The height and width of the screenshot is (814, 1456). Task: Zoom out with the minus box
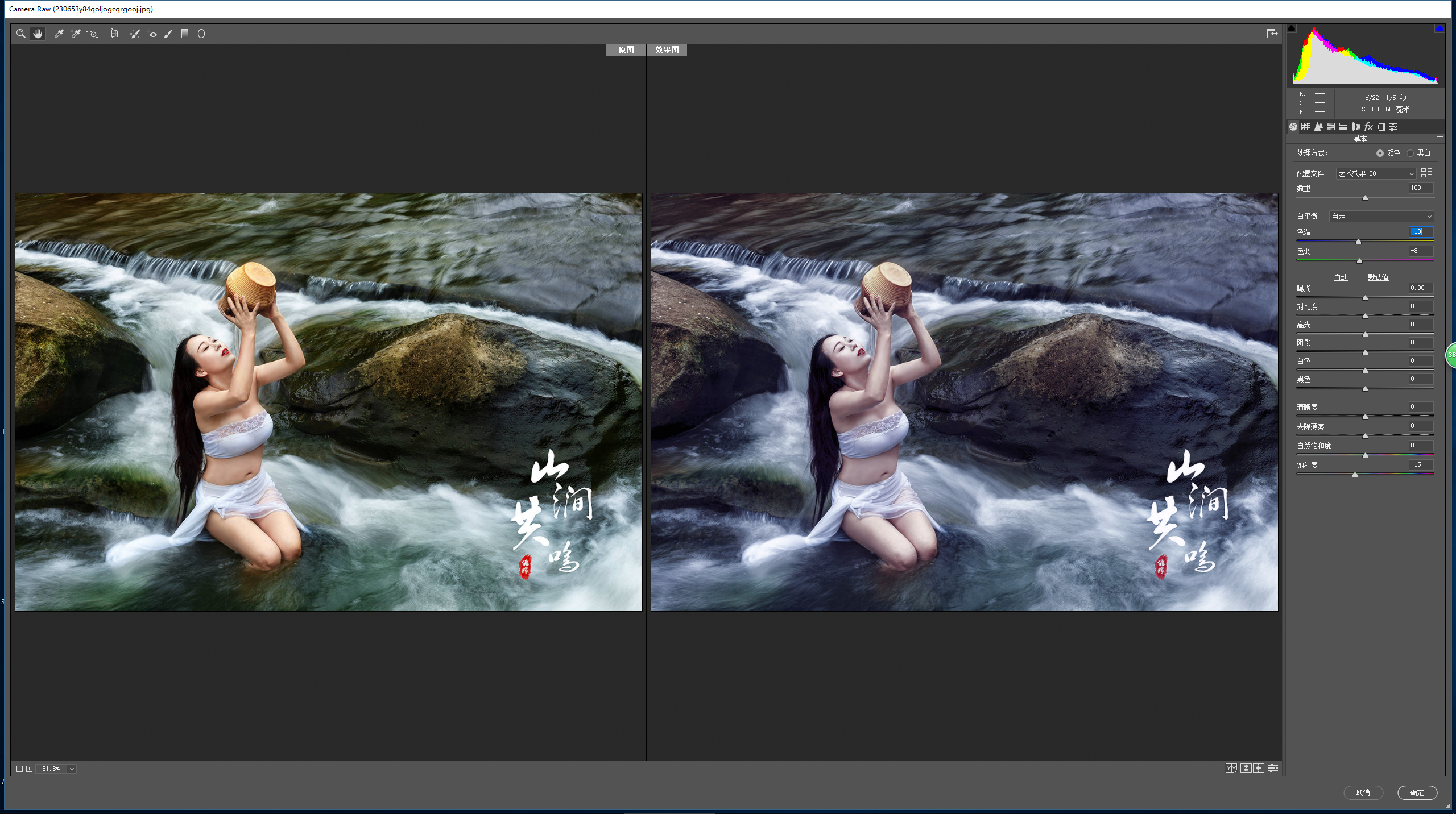(19, 769)
